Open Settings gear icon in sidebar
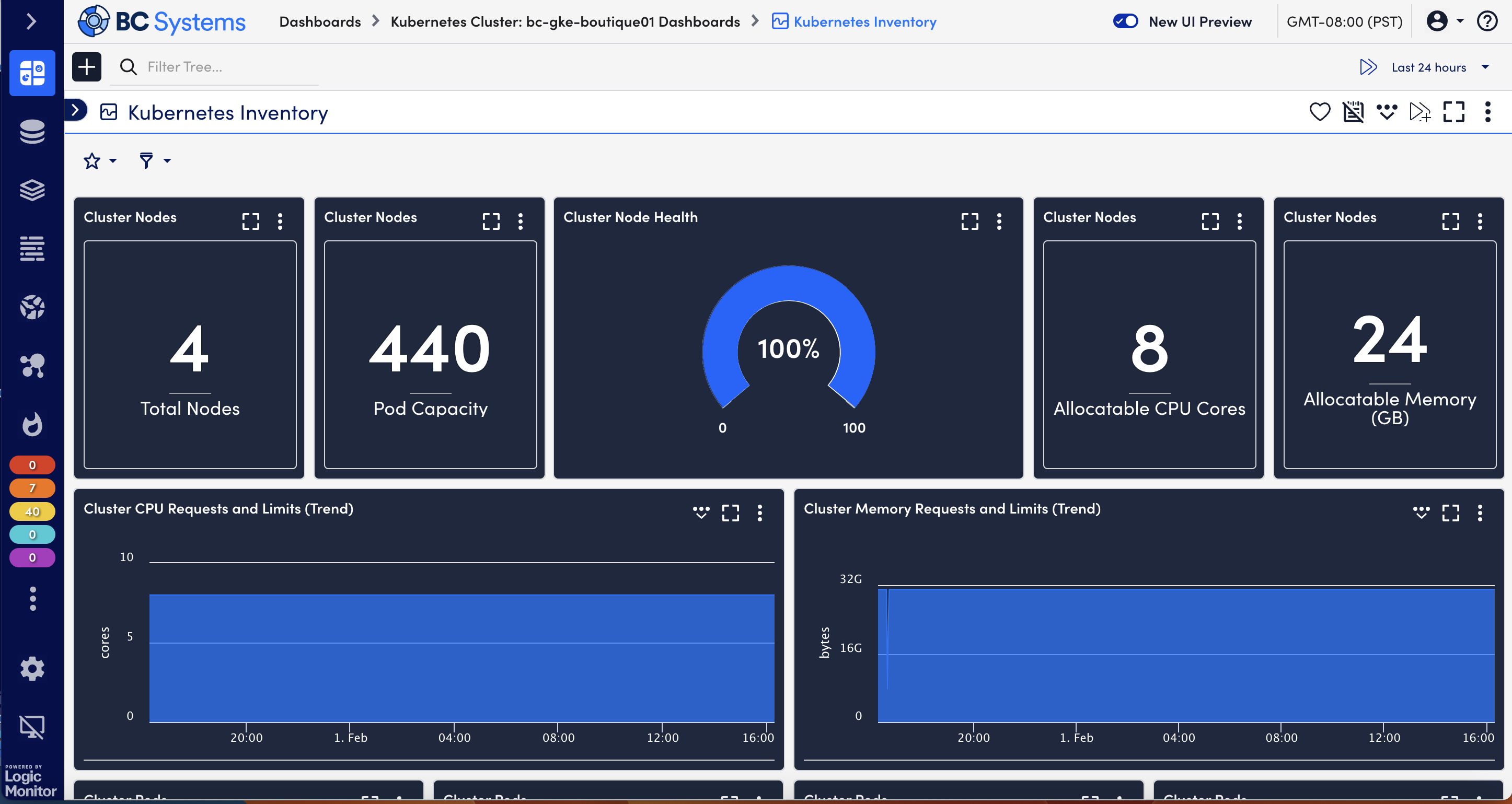This screenshot has height=804, width=1512. point(32,669)
